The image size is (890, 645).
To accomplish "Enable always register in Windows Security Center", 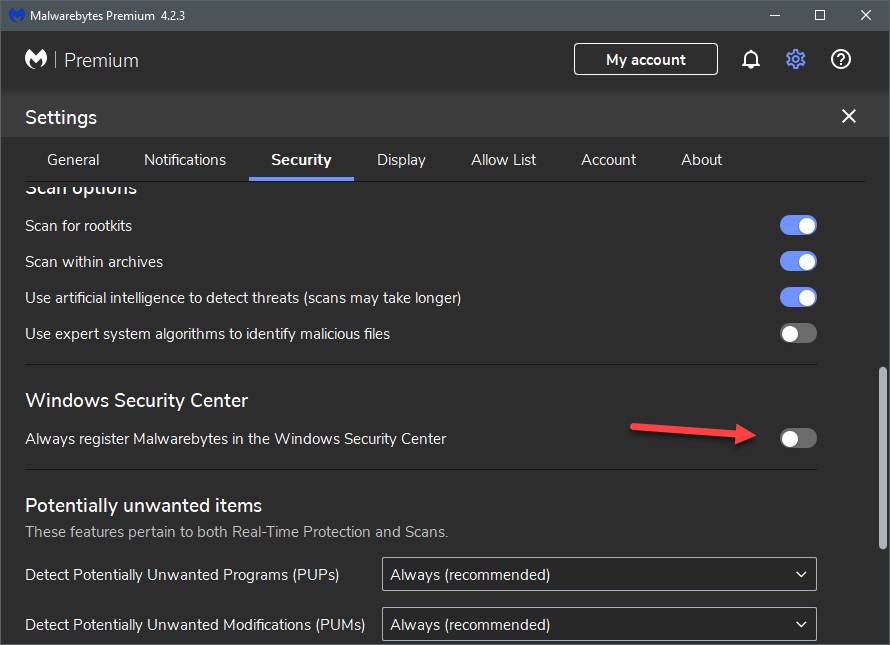I will tap(798, 438).
